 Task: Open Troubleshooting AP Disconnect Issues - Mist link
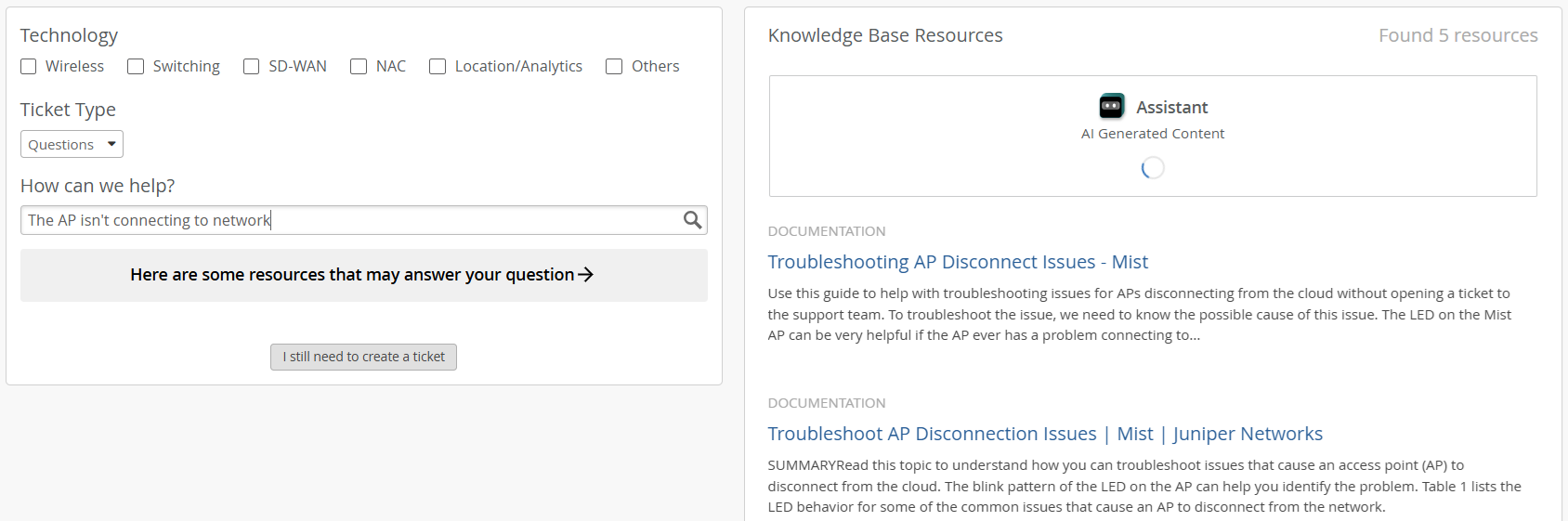(958, 262)
